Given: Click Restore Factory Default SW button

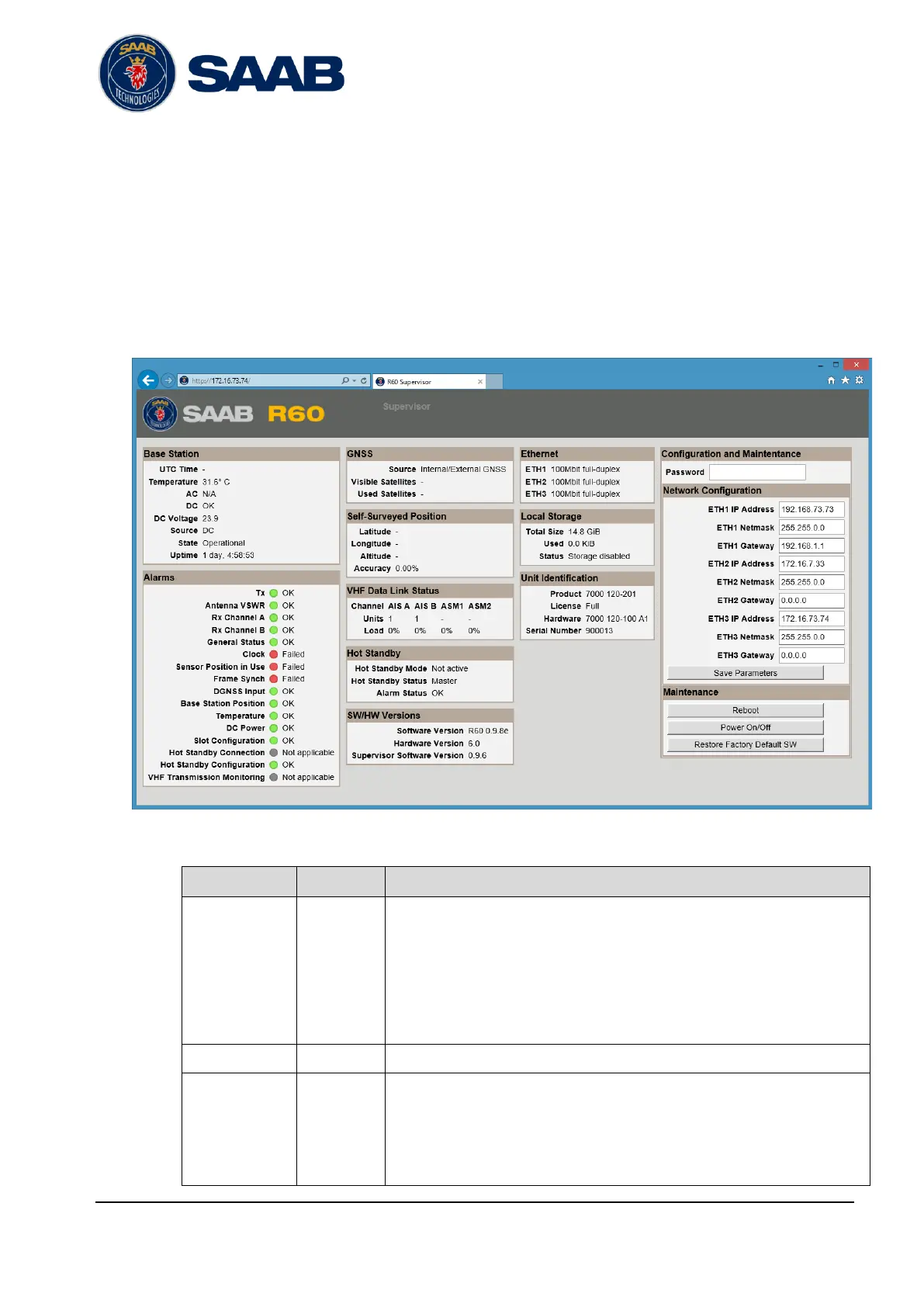Looking at the screenshot, I should pyautogui.click(x=746, y=745).
